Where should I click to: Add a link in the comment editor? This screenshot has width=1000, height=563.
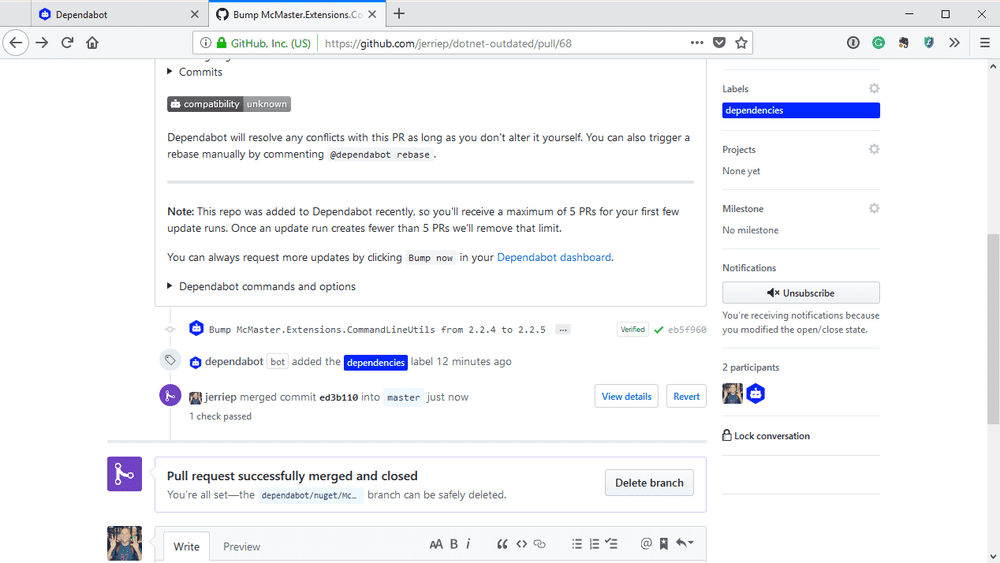click(540, 544)
